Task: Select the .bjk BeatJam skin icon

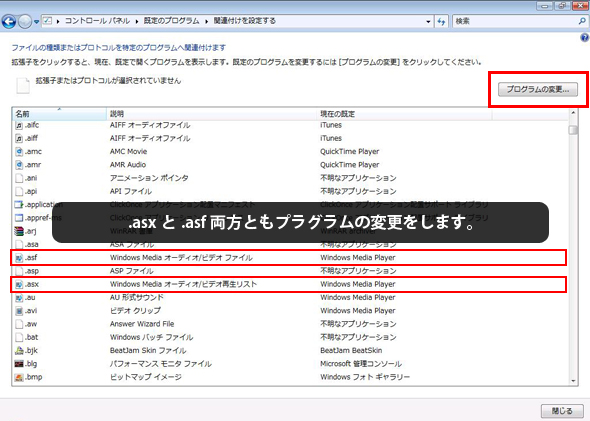Action: pyautogui.click(x=19, y=350)
